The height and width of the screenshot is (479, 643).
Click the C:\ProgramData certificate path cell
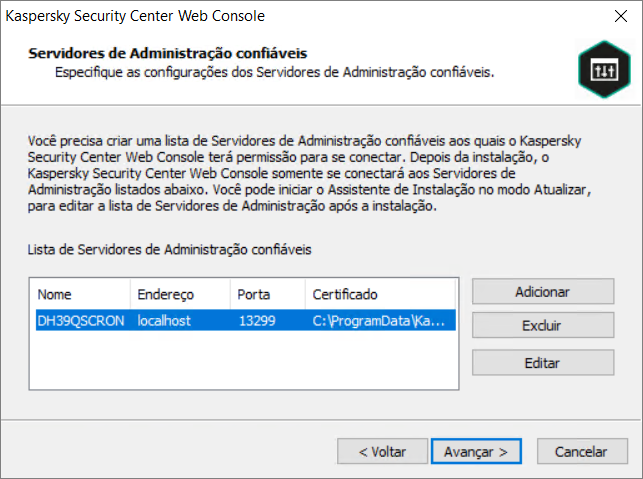(380, 321)
